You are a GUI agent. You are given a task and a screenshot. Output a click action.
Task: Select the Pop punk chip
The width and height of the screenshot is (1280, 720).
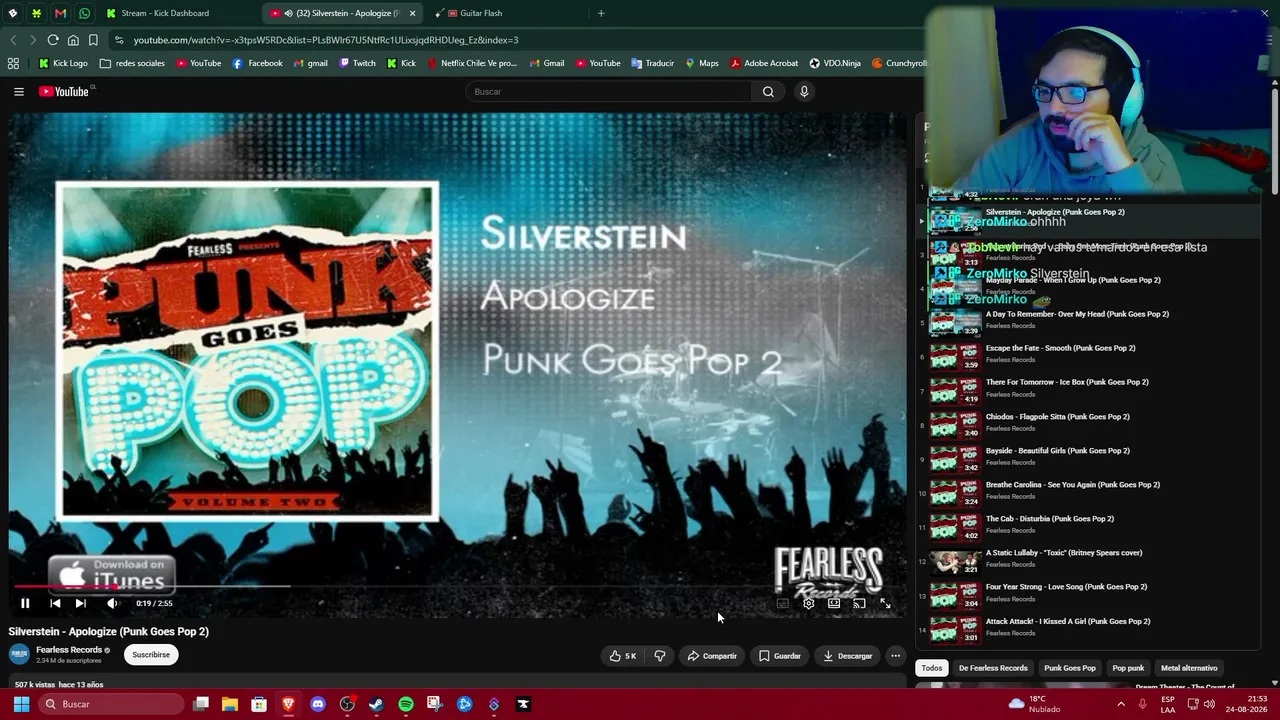tap(1128, 668)
